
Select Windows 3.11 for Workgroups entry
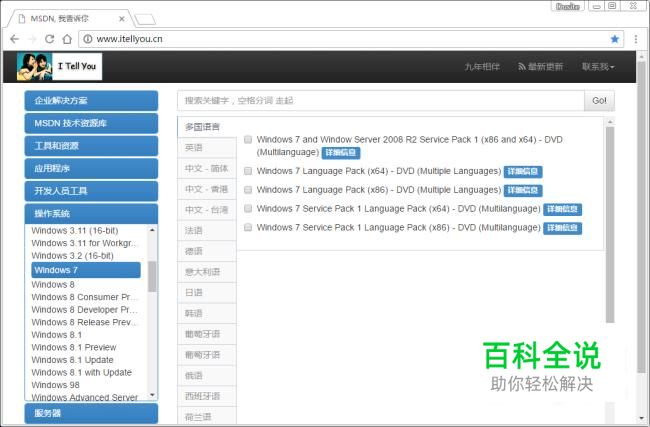[x=85, y=243]
